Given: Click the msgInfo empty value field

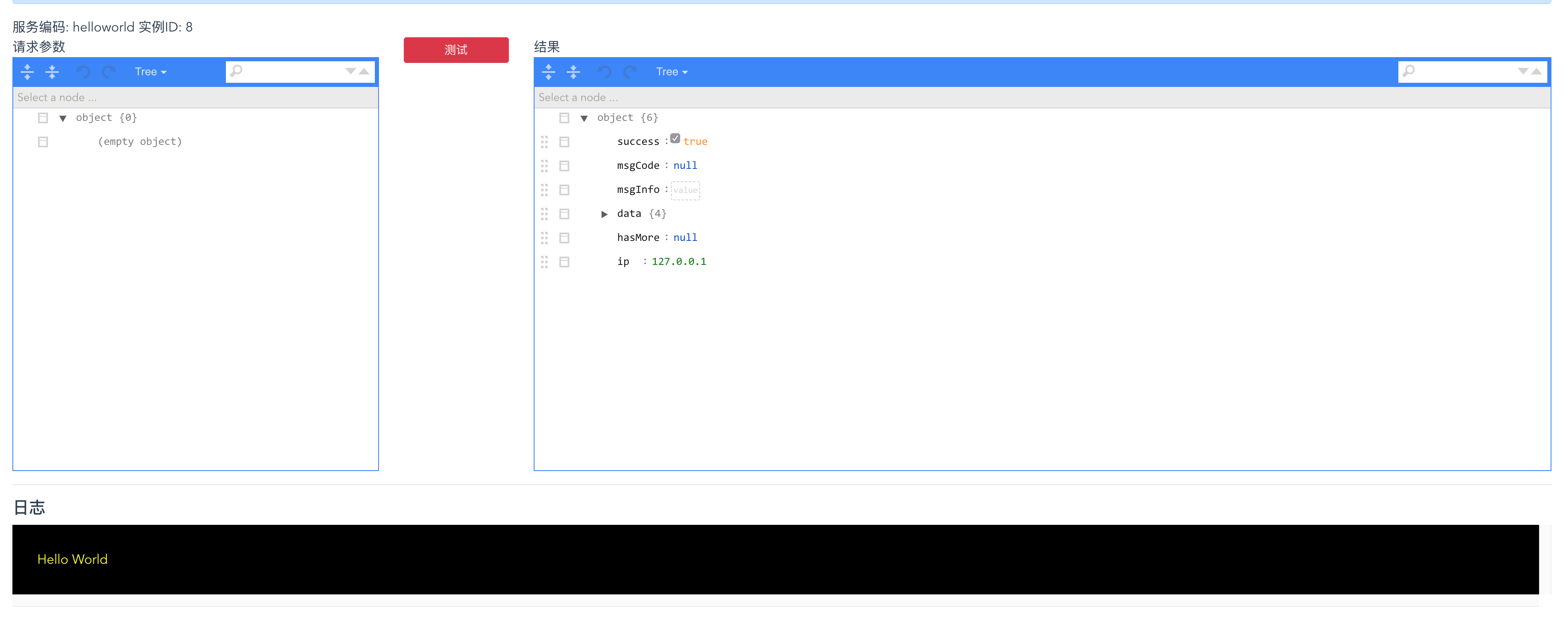Looking at the screenshot, I should pos(686,190).
